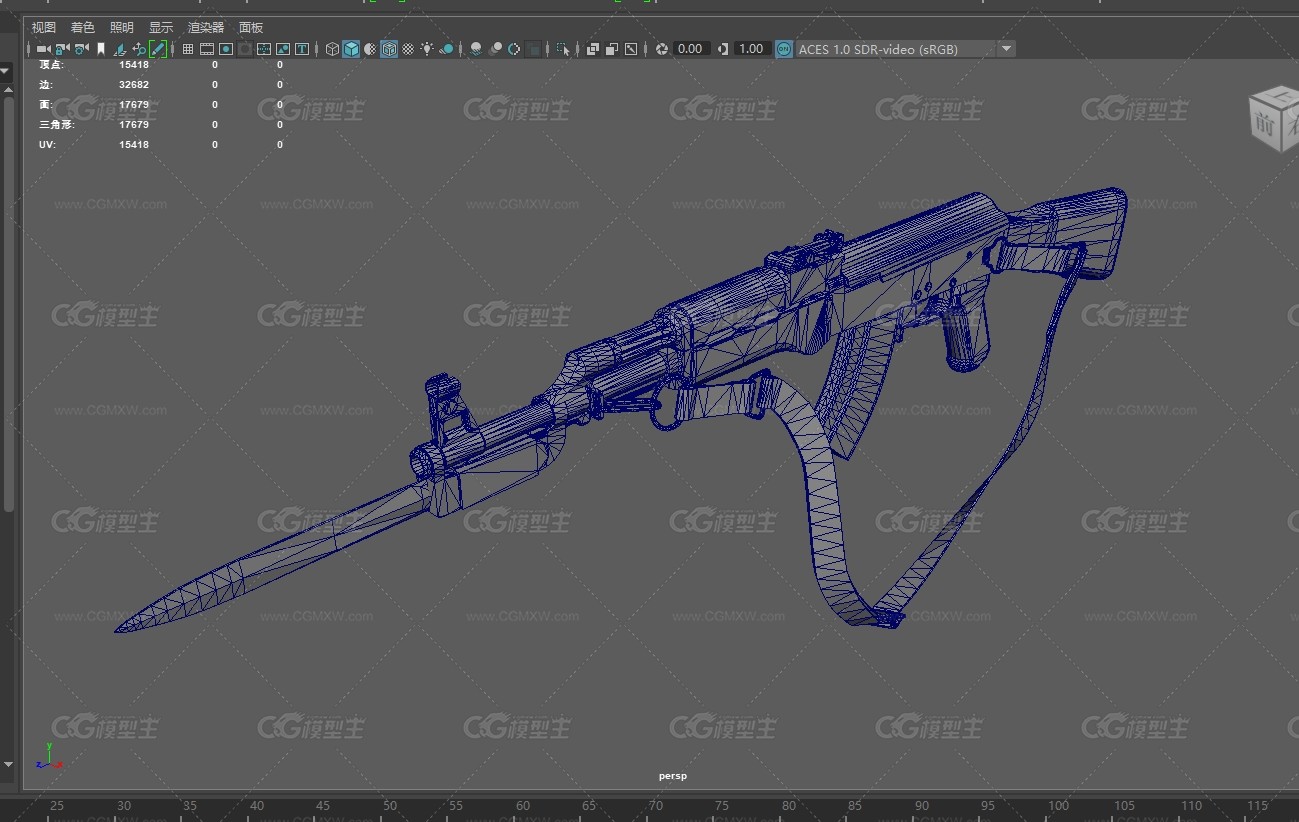The width and height of the screenshot is (1299, 822).
Task: Click the exposure value field 0.00
Action: [x=691, y=48]
